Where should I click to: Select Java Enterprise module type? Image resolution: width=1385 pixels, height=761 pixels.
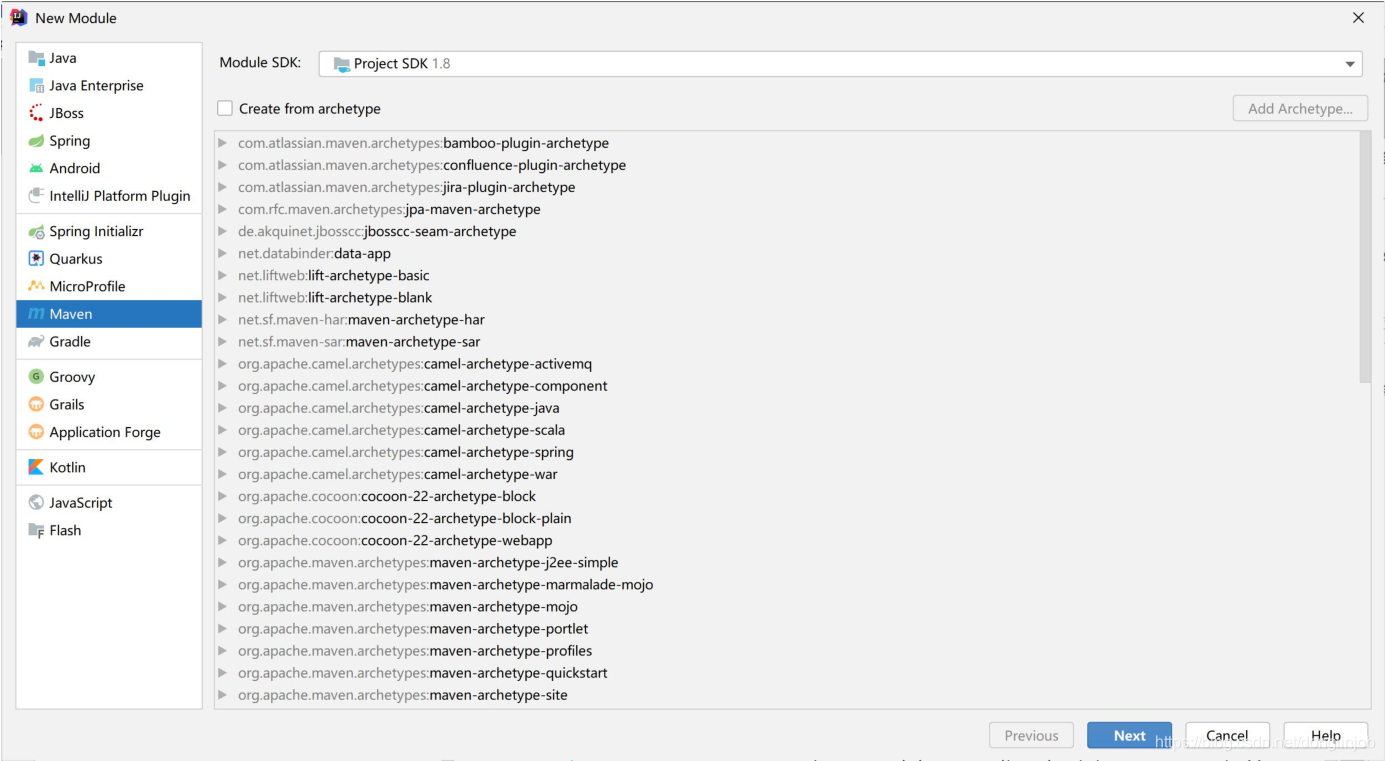tap(109, 86)
